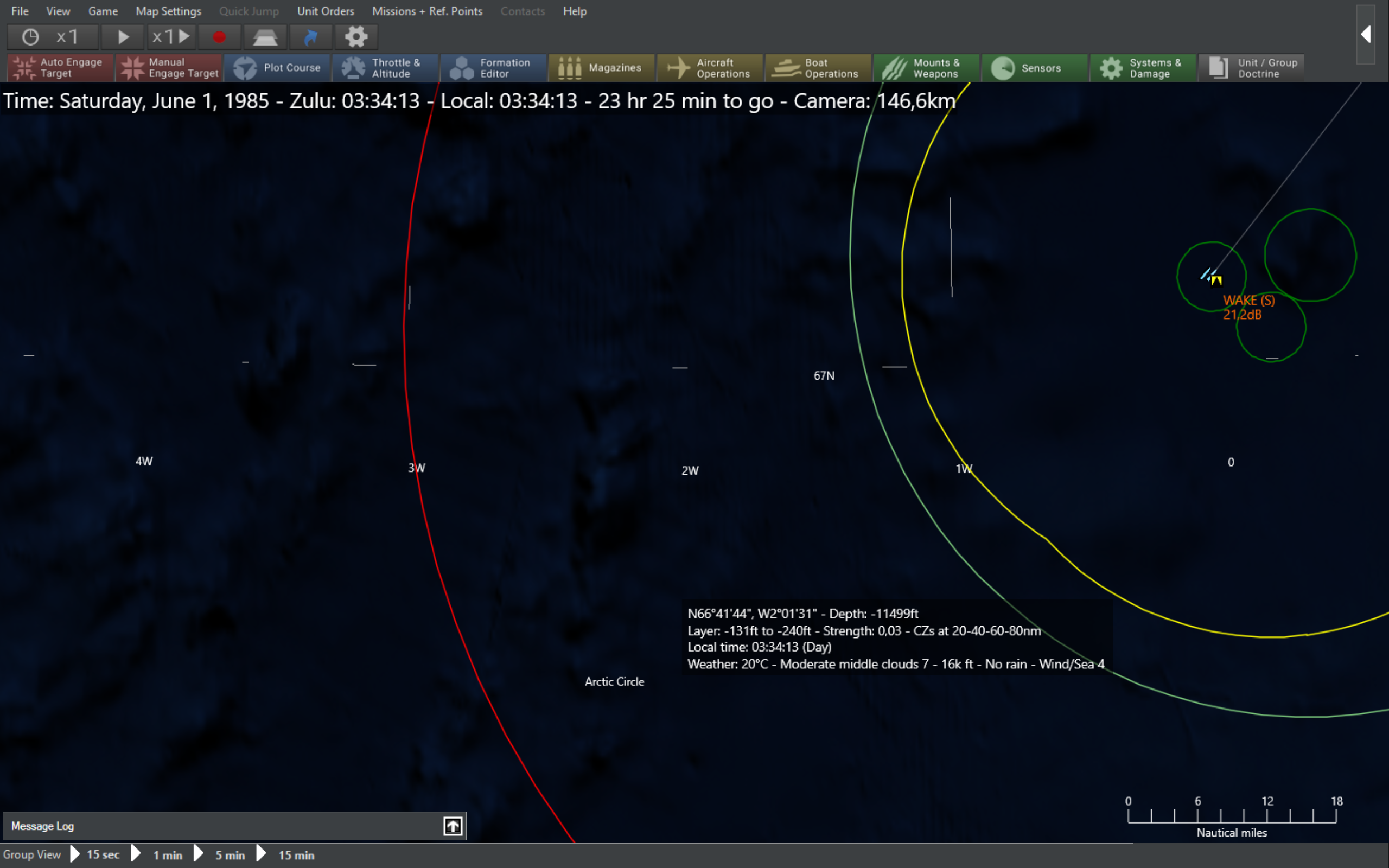
Task: Open the Game menu
Action: click(x=103, y=11)
